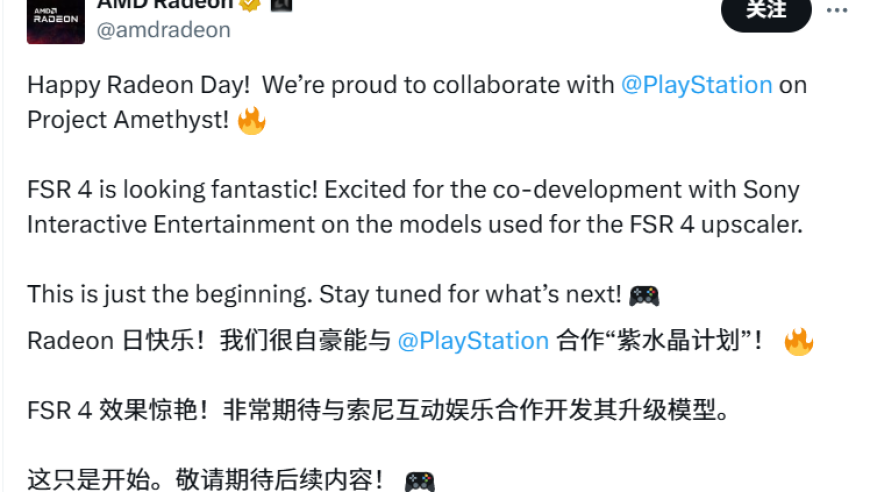Click the AMD Radeon display name
The width and height of the screenshot is (870, 492).
tap(165, 4)
